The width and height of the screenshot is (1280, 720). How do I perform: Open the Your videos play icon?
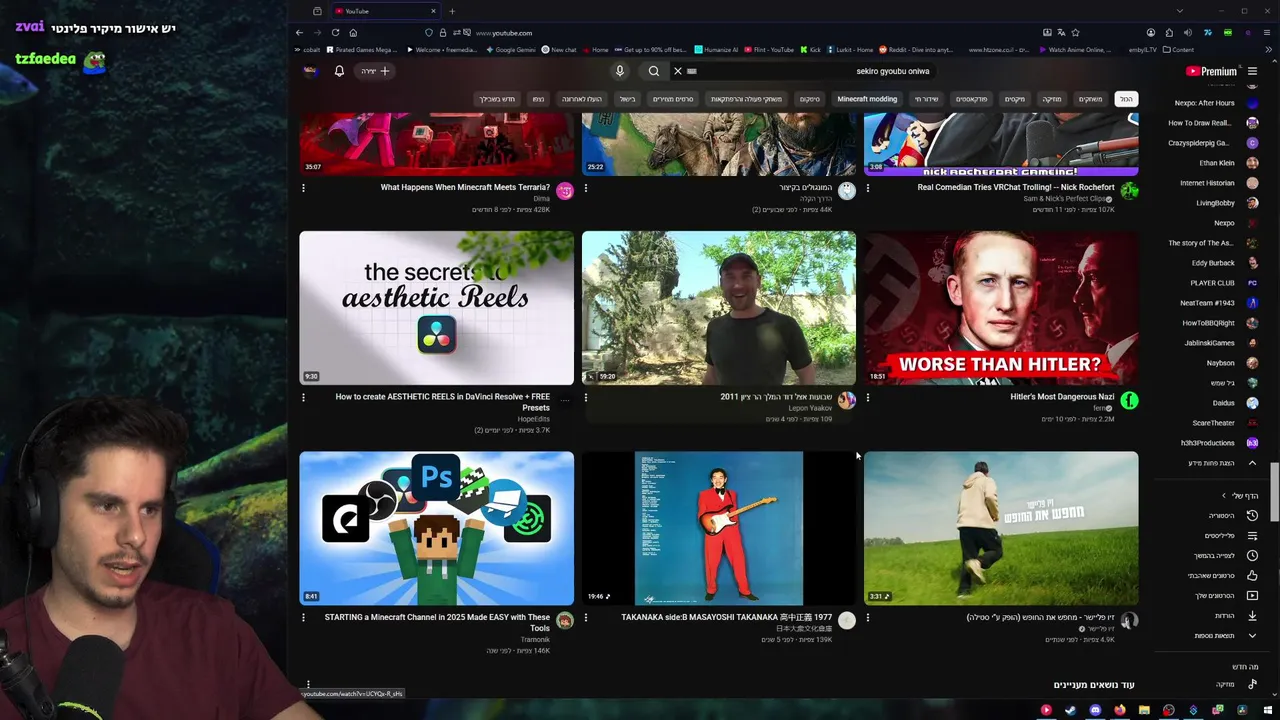pos(1252,596)
